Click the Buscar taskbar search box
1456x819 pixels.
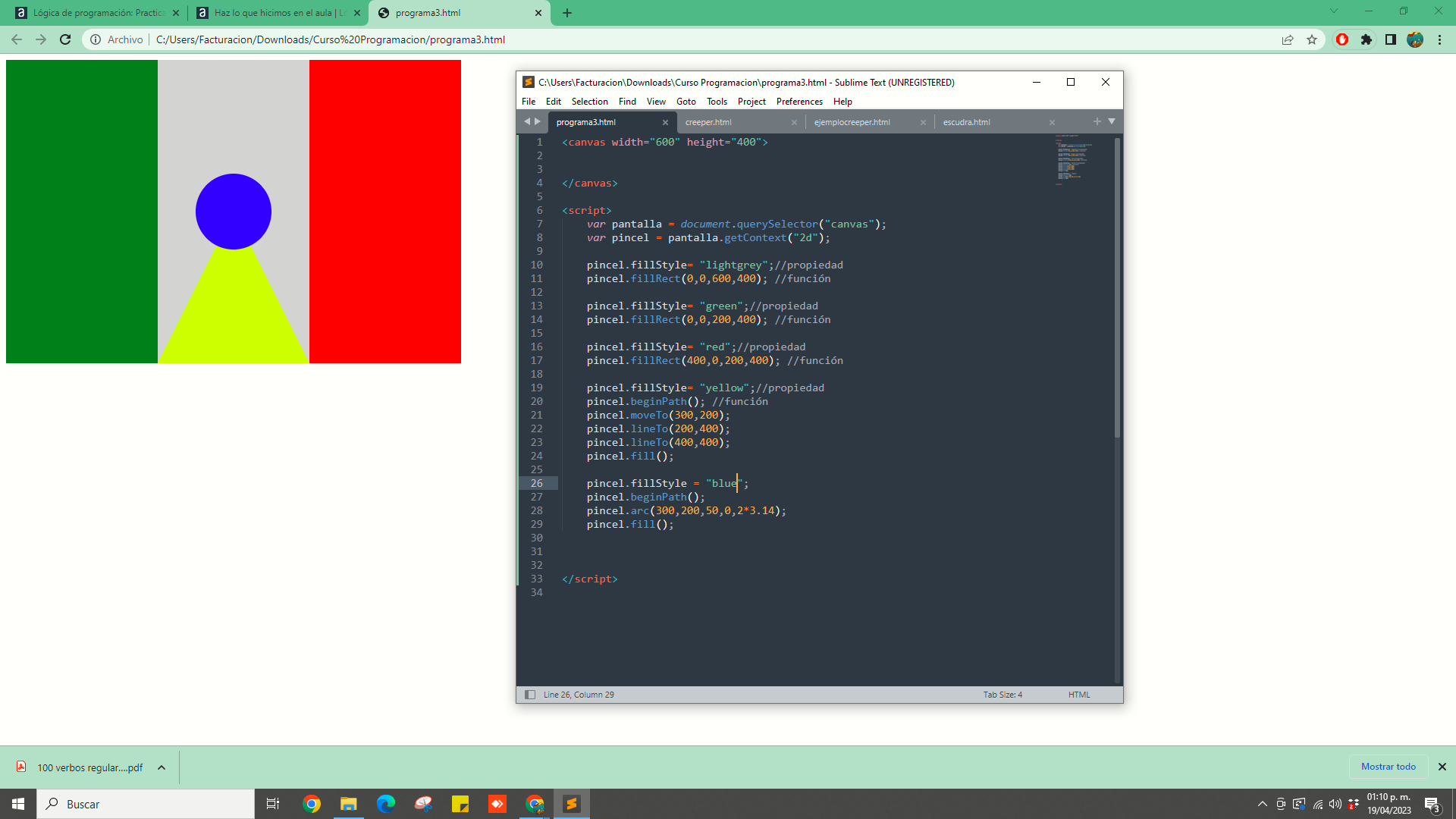point(146,804)
